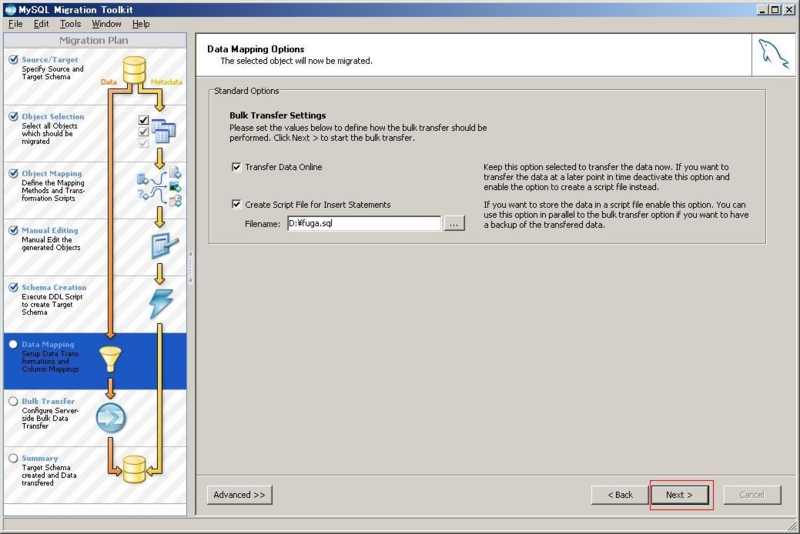Open the Help menu
The image size is (800, 534).
click(141, 24)
